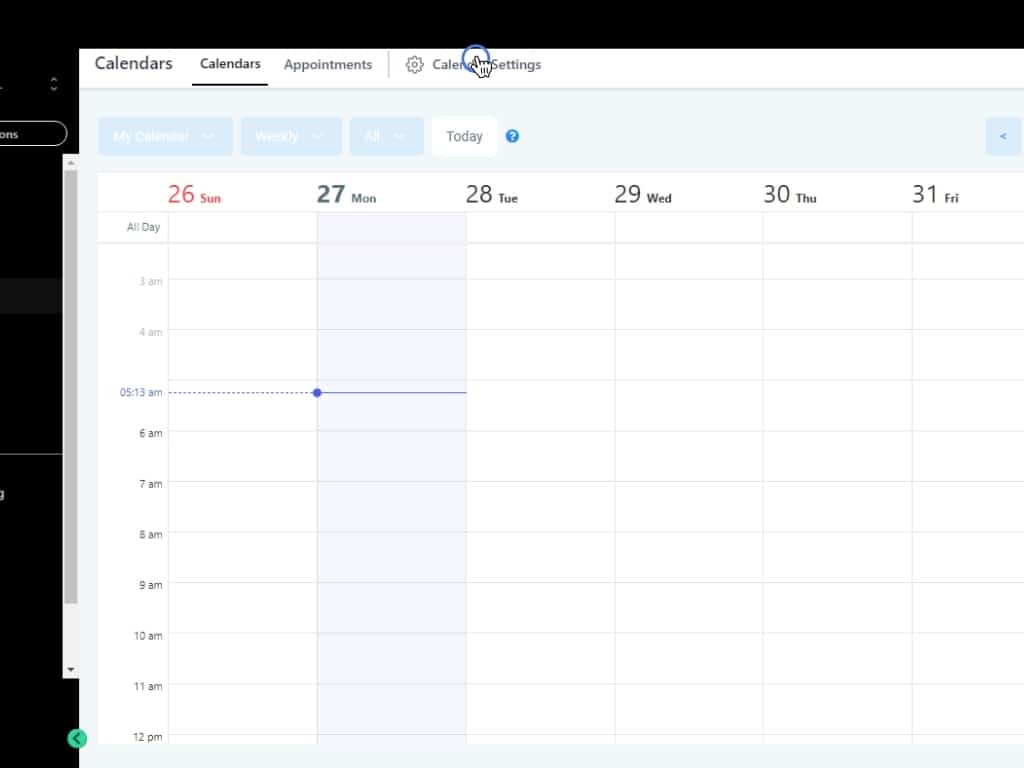Open the All filter dropdown
This screenshot has height=768, width=1024.
(x=386, y=136)
